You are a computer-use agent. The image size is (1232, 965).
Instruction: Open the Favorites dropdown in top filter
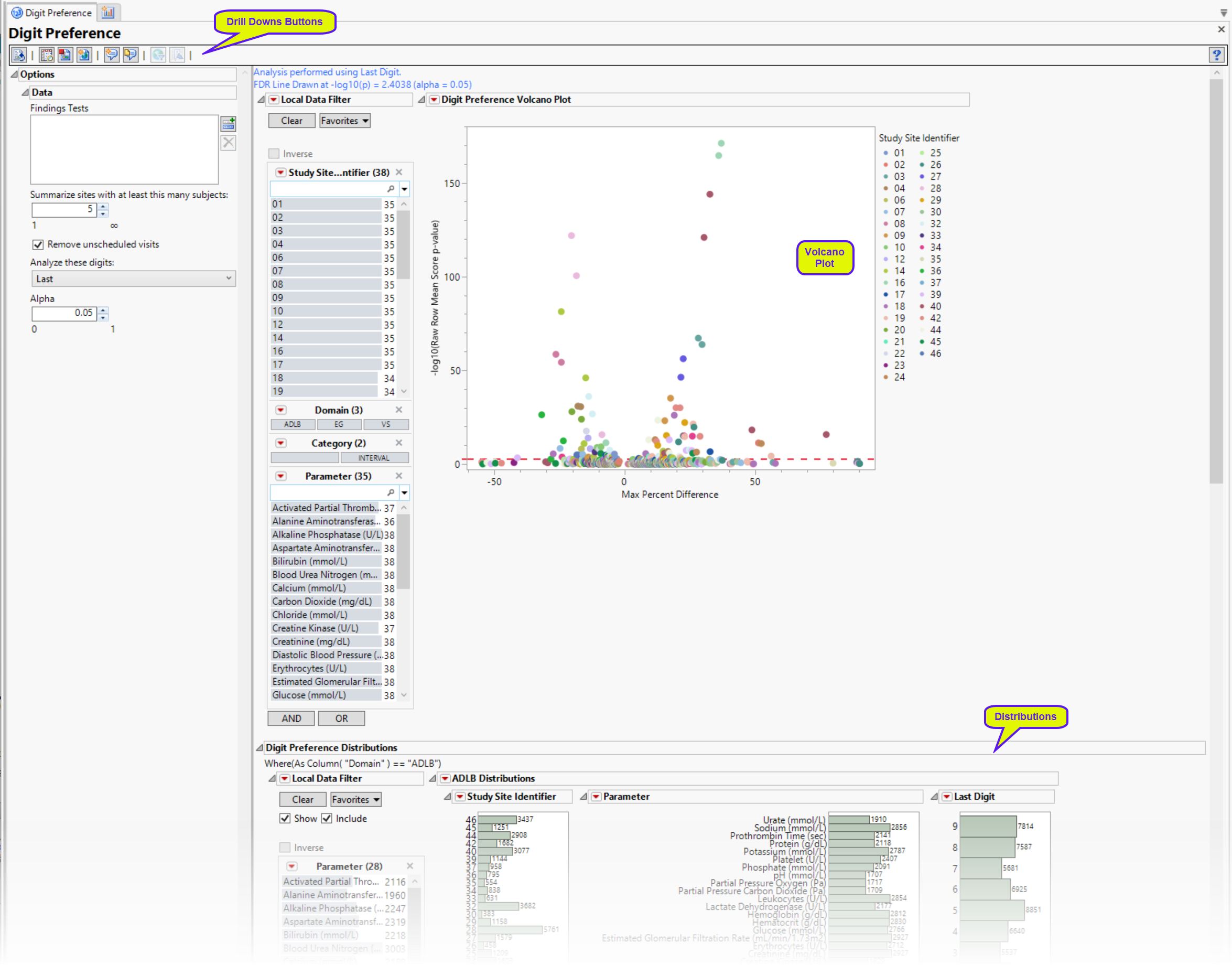(344, 121)
